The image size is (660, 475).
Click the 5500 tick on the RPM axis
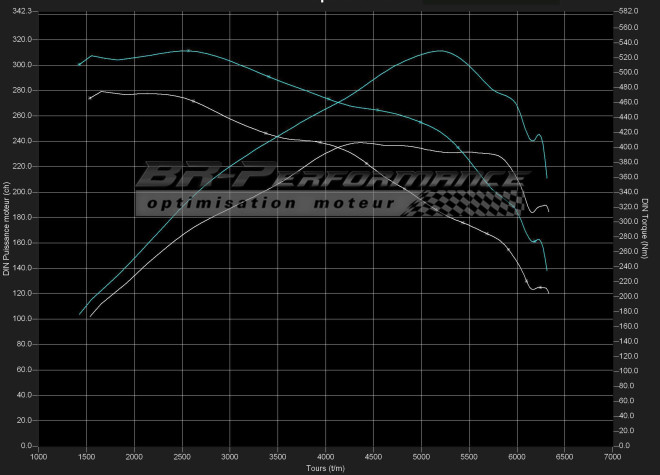[x=470, y=456]
